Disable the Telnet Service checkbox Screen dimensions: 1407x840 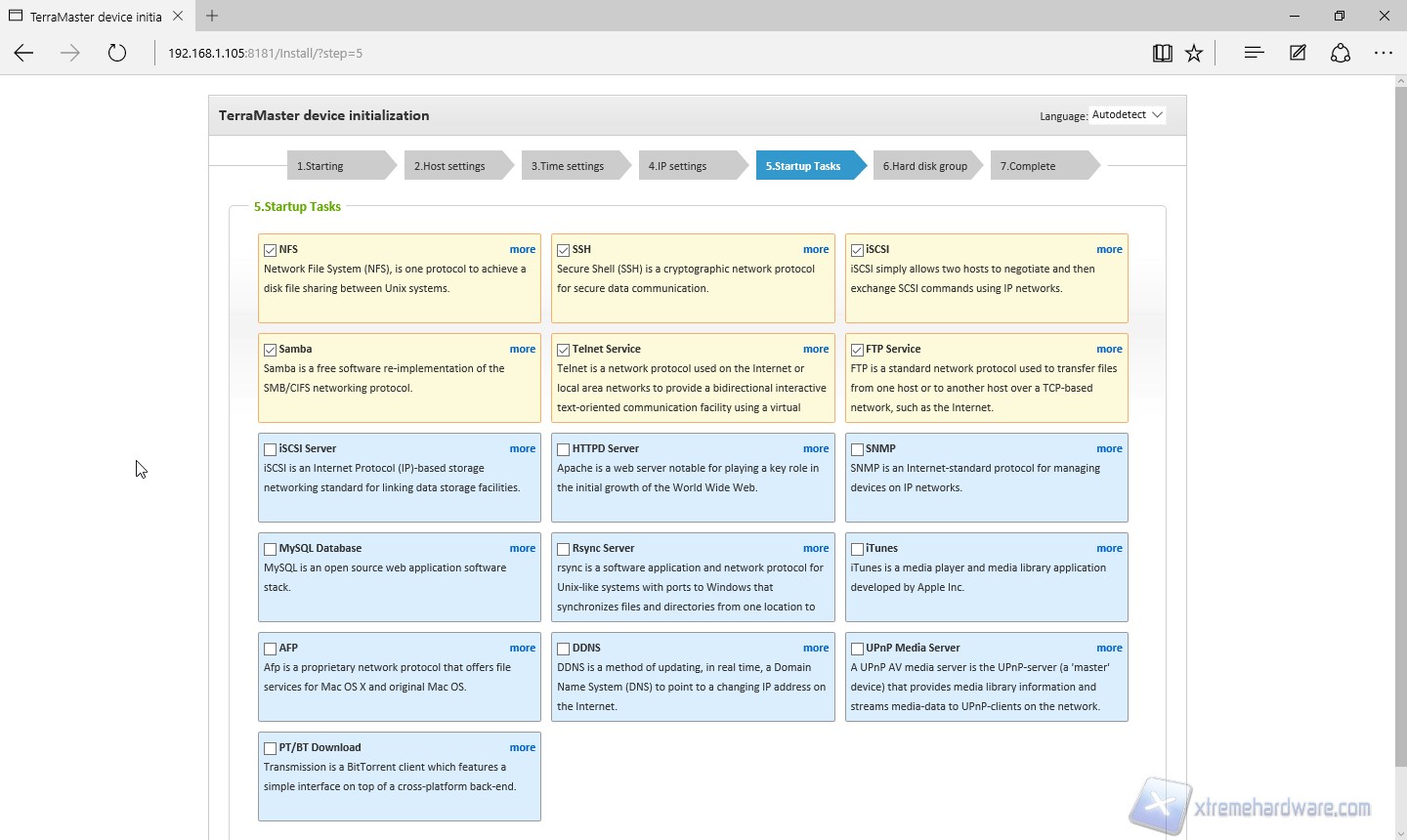click(x=564, y=350)
